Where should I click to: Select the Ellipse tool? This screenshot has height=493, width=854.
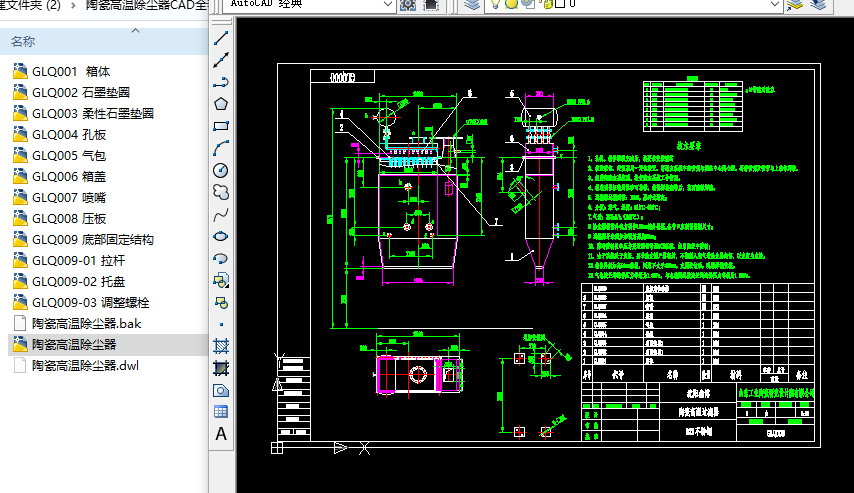(x=221, y=236)
